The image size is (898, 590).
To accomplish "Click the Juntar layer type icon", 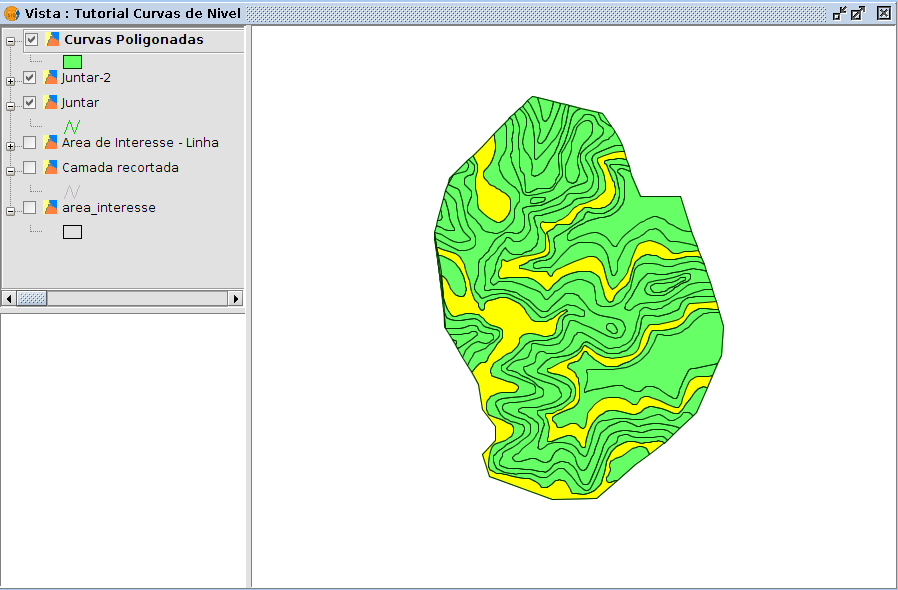I will pyautogui.click(x=51, y=103).
